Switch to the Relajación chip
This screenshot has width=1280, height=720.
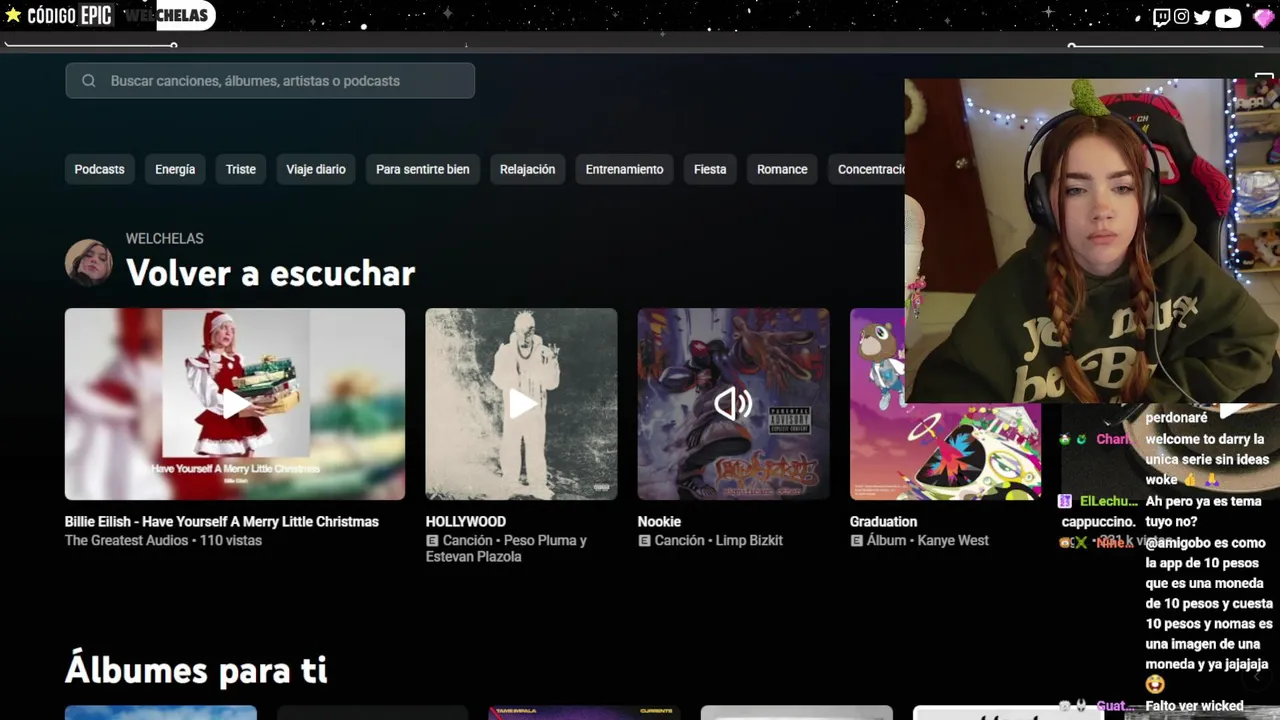527,169
